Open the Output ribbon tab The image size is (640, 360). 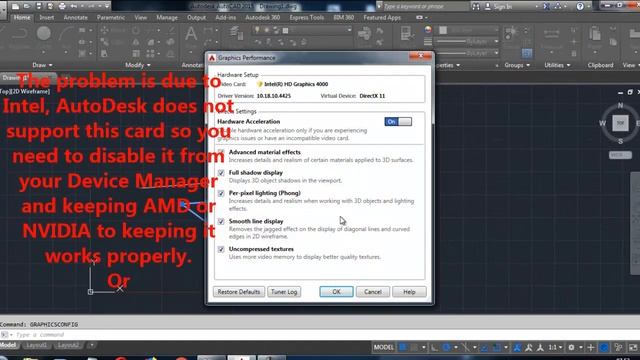(x=196, y=18)
